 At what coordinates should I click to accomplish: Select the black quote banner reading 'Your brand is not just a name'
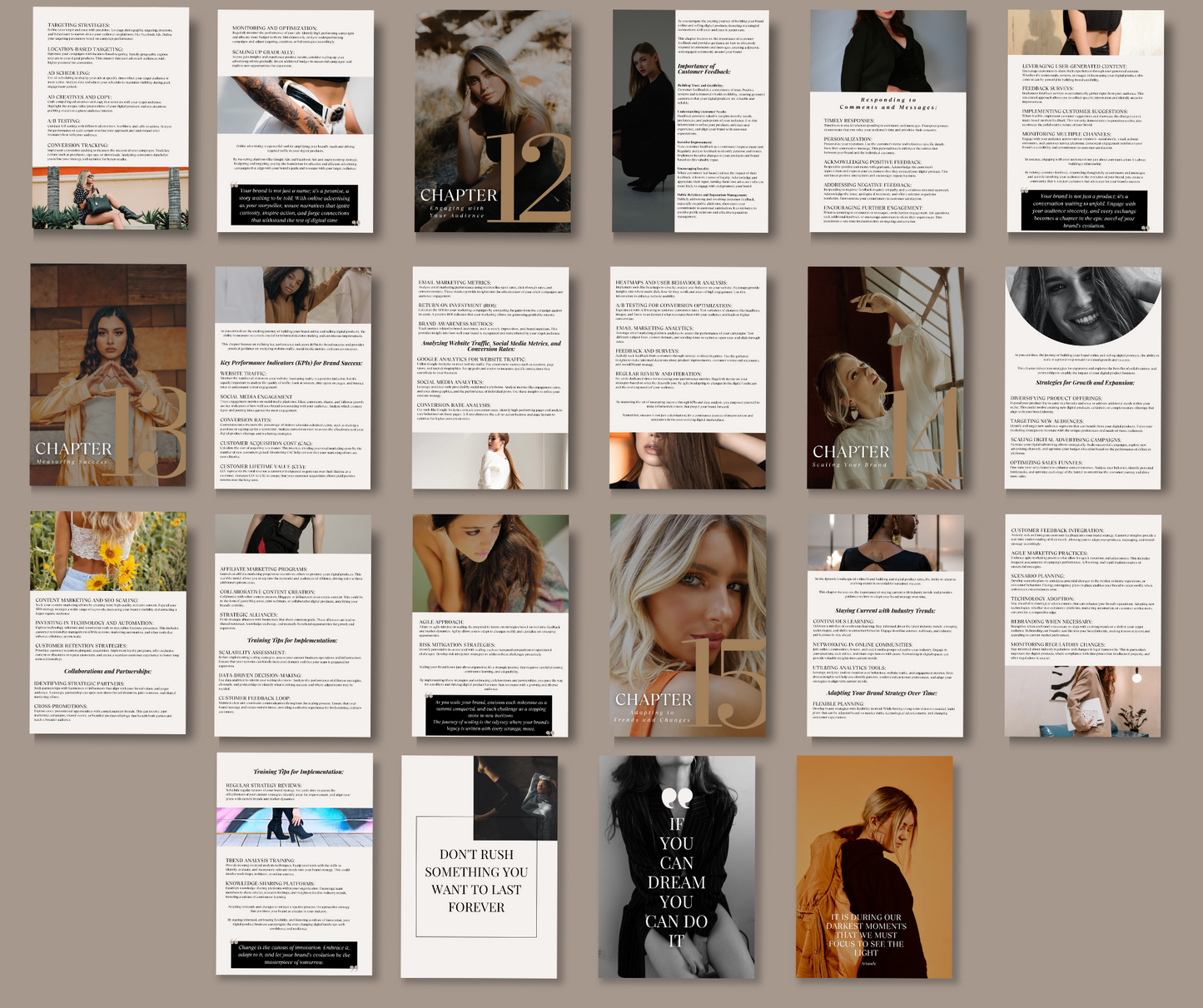pyautogui.click(x=293, y=204)
